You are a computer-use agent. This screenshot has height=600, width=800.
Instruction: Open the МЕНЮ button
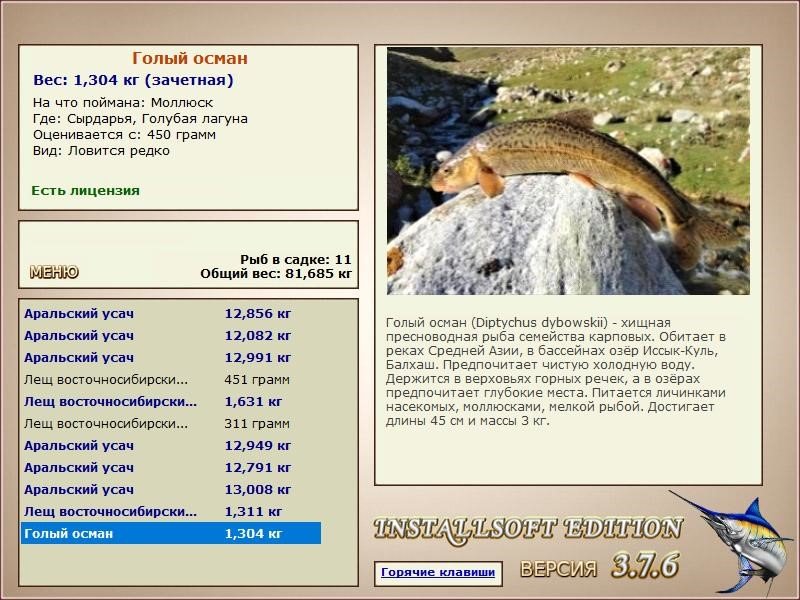click(x=54, y=272)
